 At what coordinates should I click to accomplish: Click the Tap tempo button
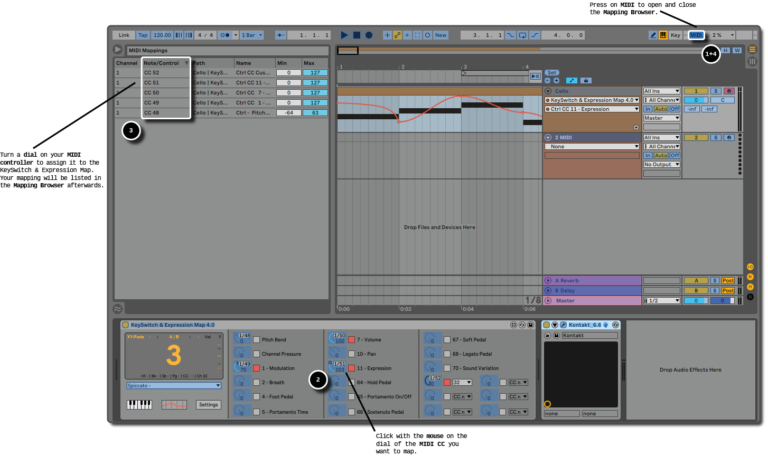click(142, 35)
